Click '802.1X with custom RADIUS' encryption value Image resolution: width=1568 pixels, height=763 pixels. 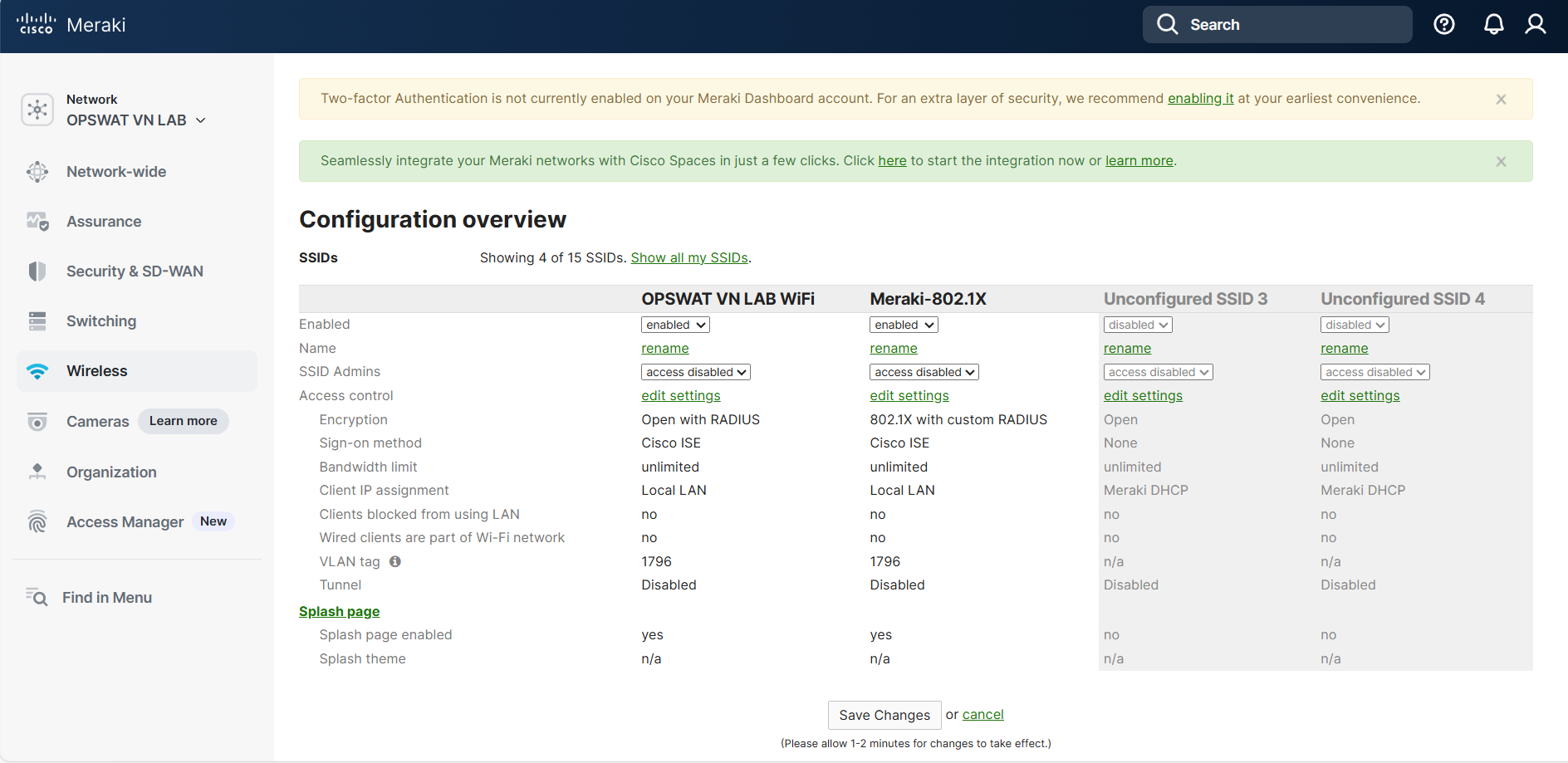coord(958,420)
